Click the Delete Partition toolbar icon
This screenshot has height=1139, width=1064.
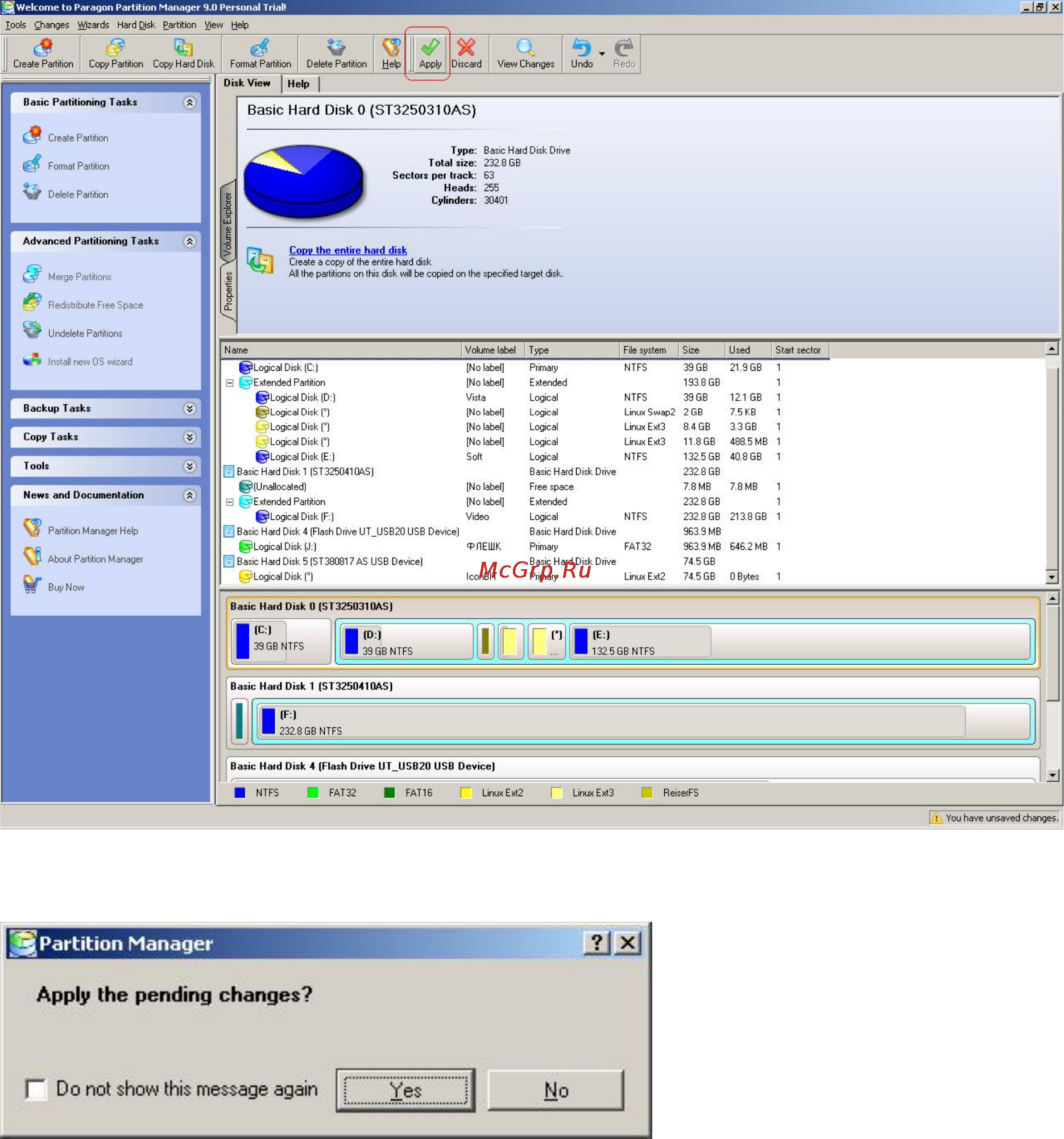coord(336,54)
